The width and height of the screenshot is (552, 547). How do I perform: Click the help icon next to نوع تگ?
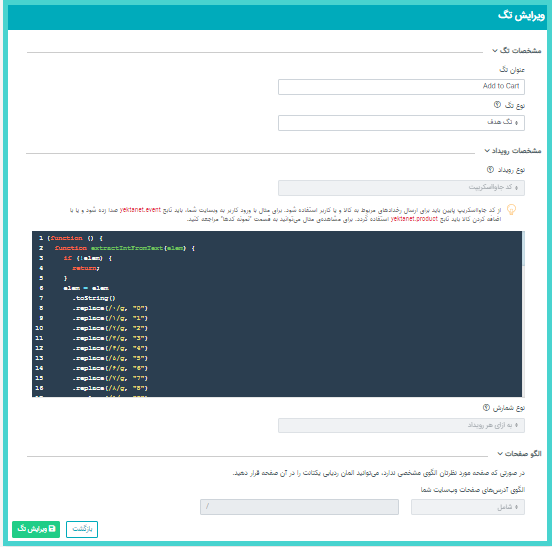tap(497, 105)
